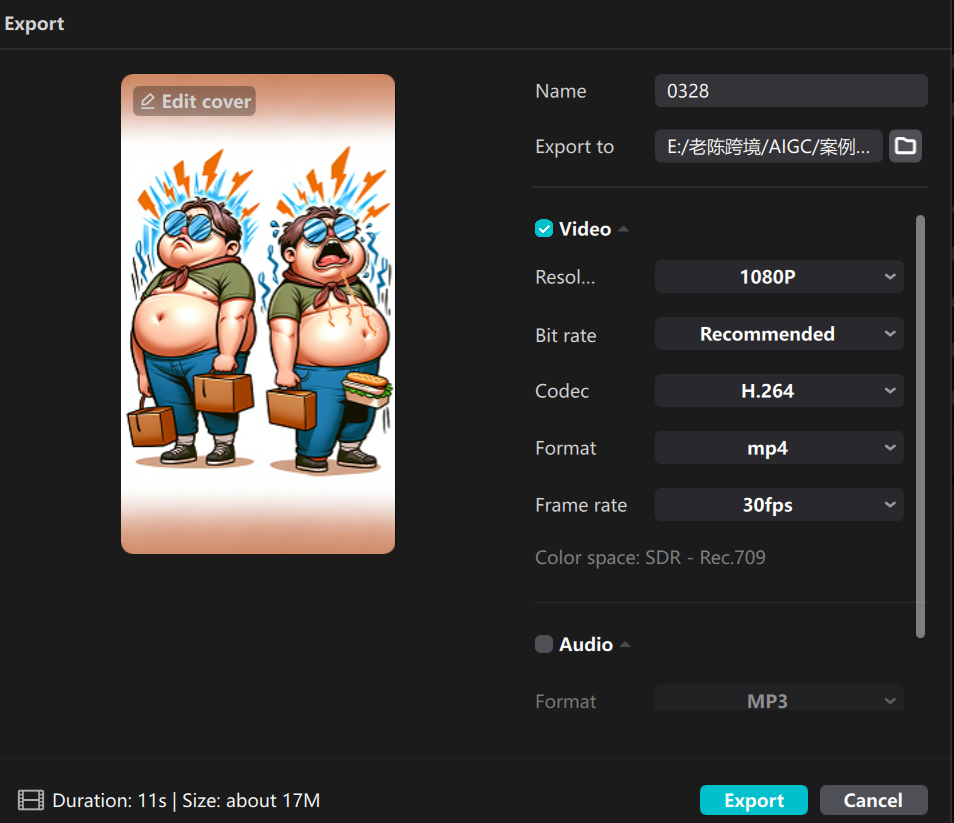Click the Name field containing 0328
Image resolution: width=954 pixels, height=823 pixels.
pos(791,91)
